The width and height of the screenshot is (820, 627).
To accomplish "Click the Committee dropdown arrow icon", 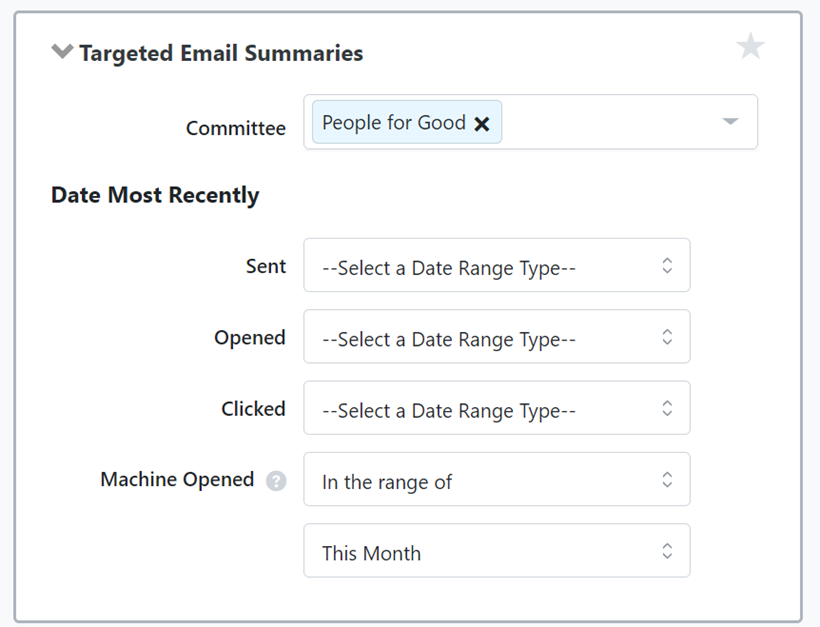I will click(x=730, y=122).
